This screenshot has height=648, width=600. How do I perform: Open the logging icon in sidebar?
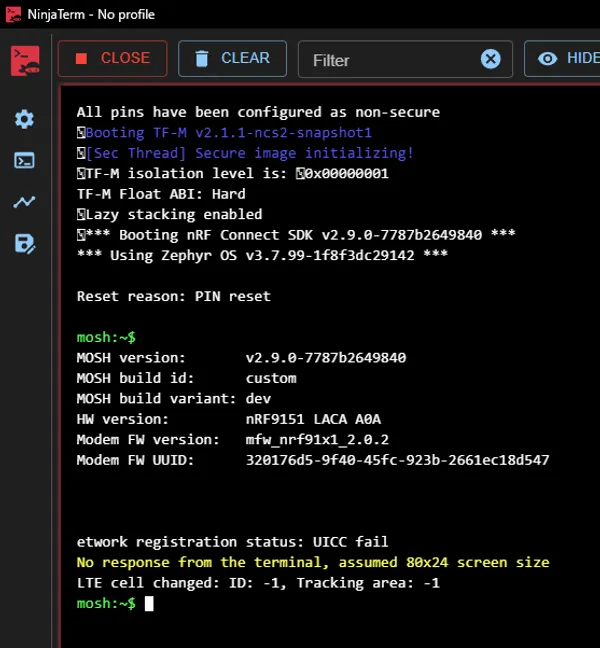click(x=24, y=243)
